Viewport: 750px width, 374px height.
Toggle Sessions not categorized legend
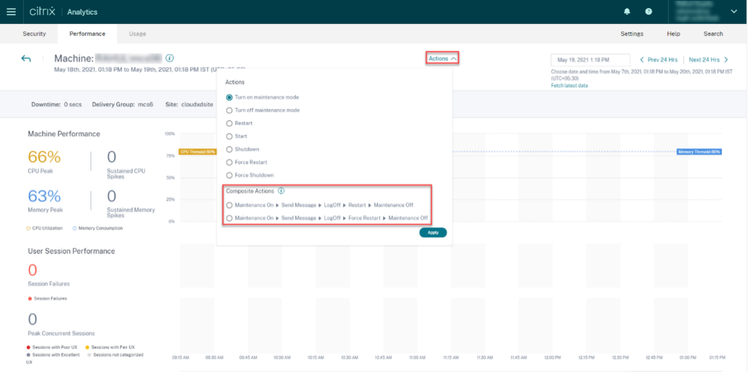[x=115, y=355]
